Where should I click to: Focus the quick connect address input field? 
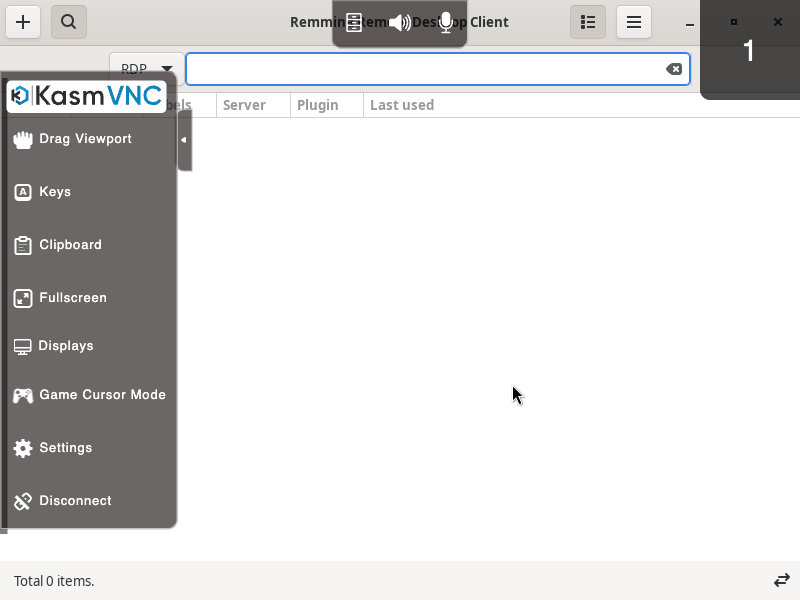point(438,69)
